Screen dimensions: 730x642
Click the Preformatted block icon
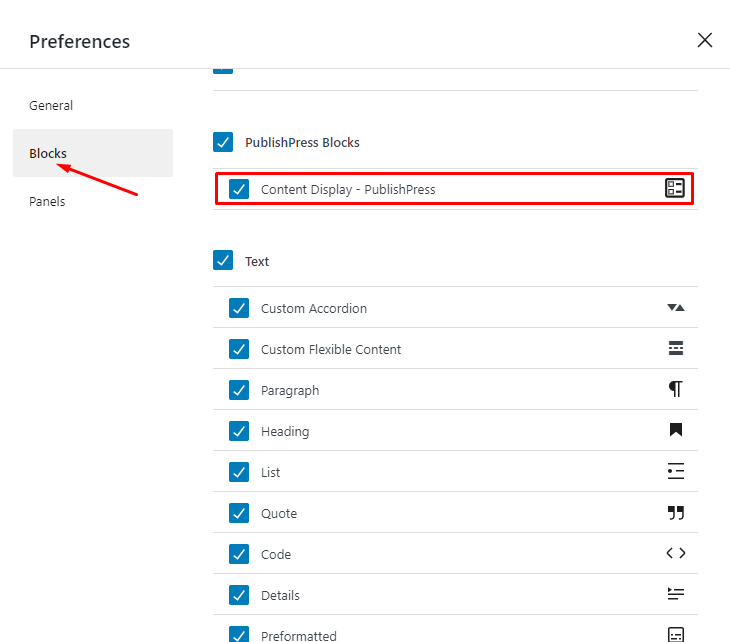pyautogui.click(x=676, y=635)
